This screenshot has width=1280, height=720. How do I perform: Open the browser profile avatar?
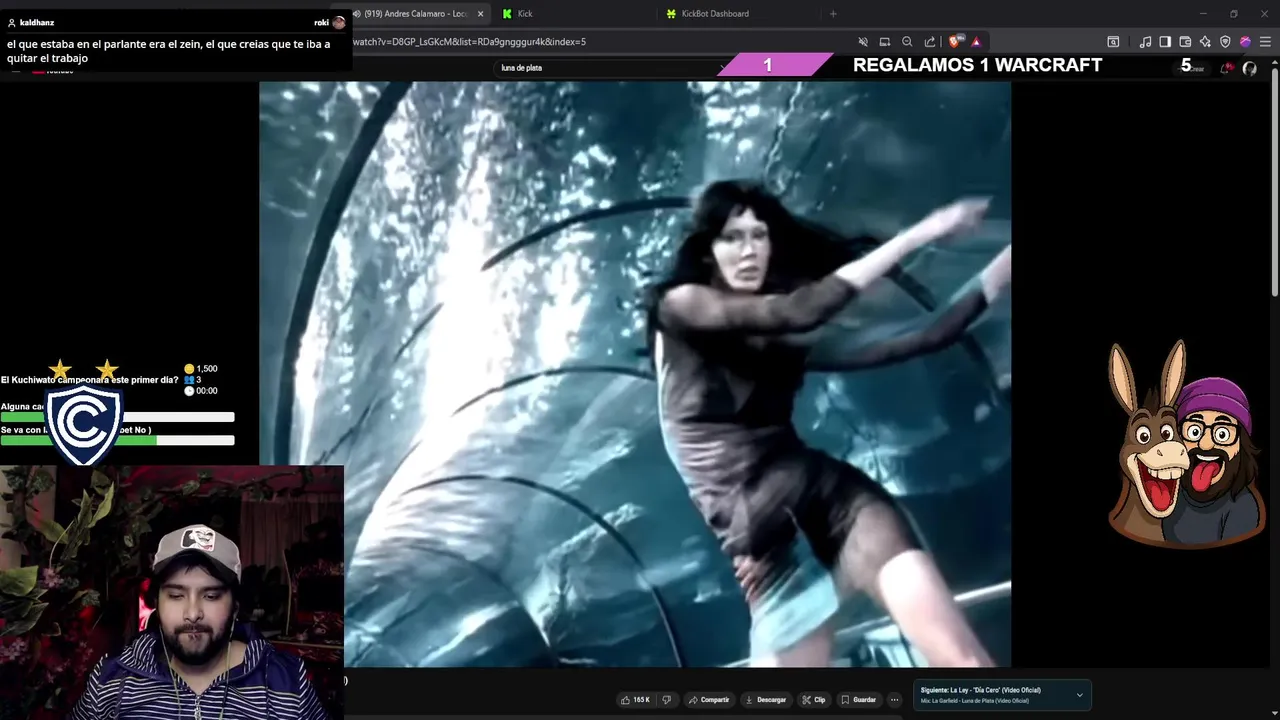coord(1245,42)
